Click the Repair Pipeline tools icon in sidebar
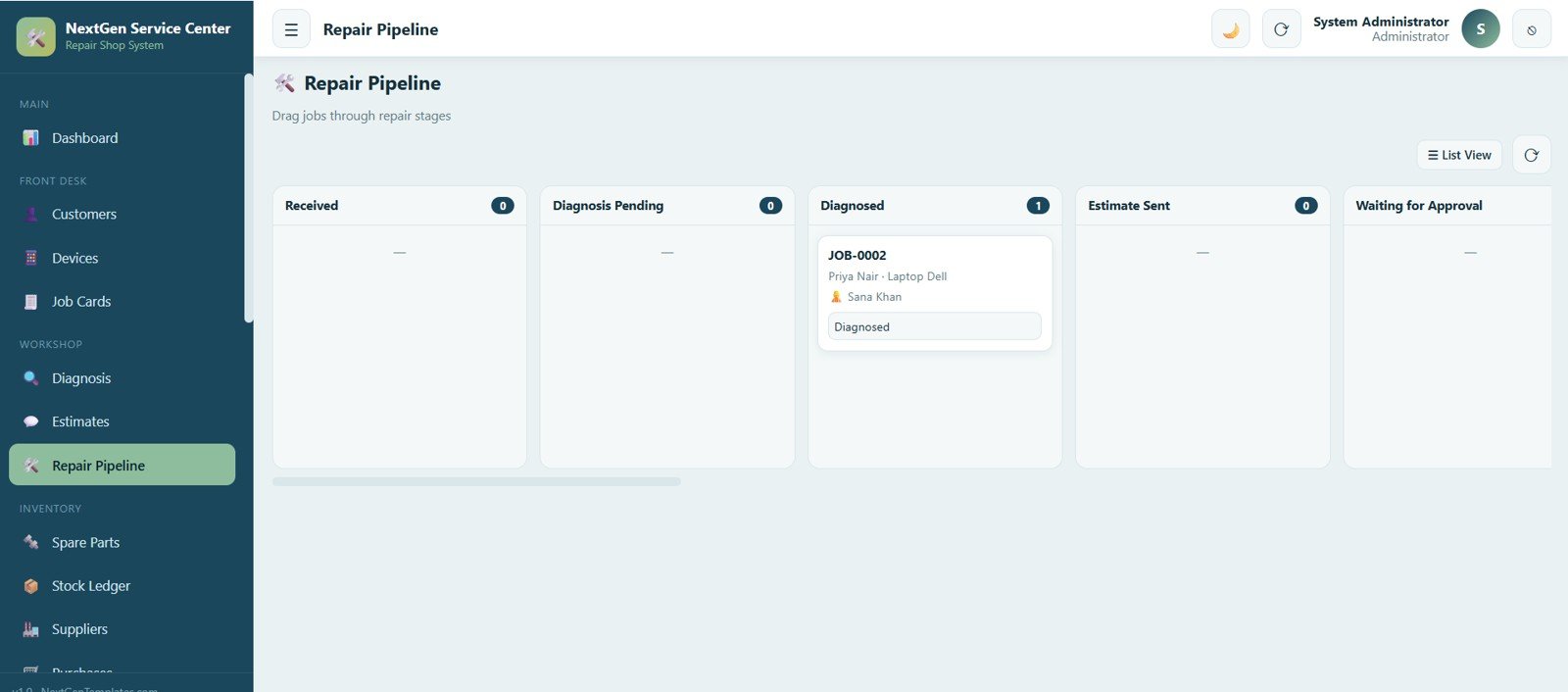The image size is (1568, 692). click(31, 466)
